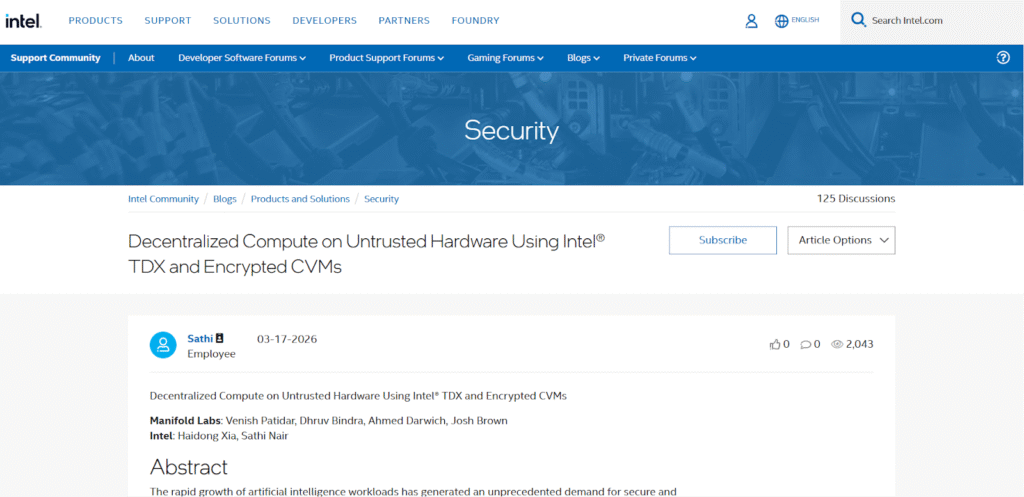Click the Intel logo
The image size is (1024, 497).
(22, 20)
